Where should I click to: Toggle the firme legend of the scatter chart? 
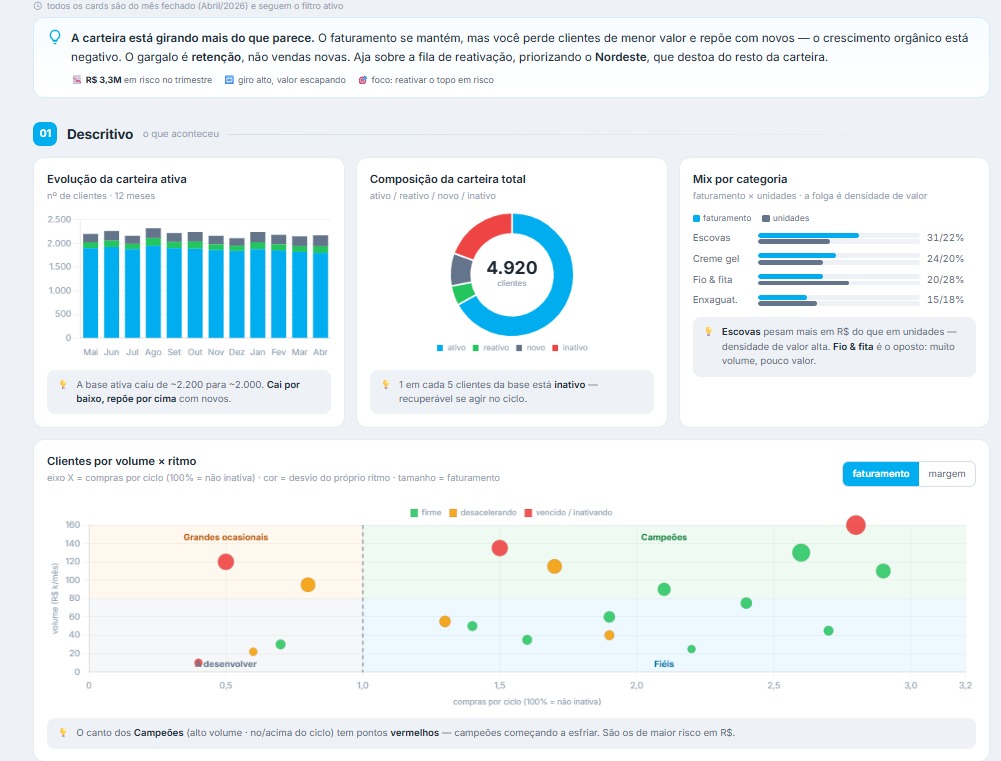coord(426,513)
